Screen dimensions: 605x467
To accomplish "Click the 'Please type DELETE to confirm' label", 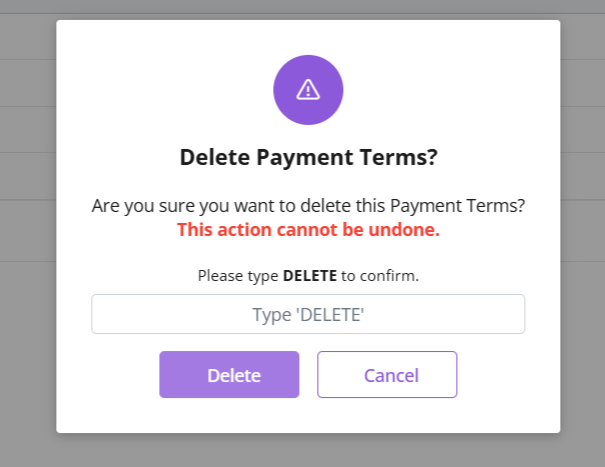I will click(x=308, y=275).
